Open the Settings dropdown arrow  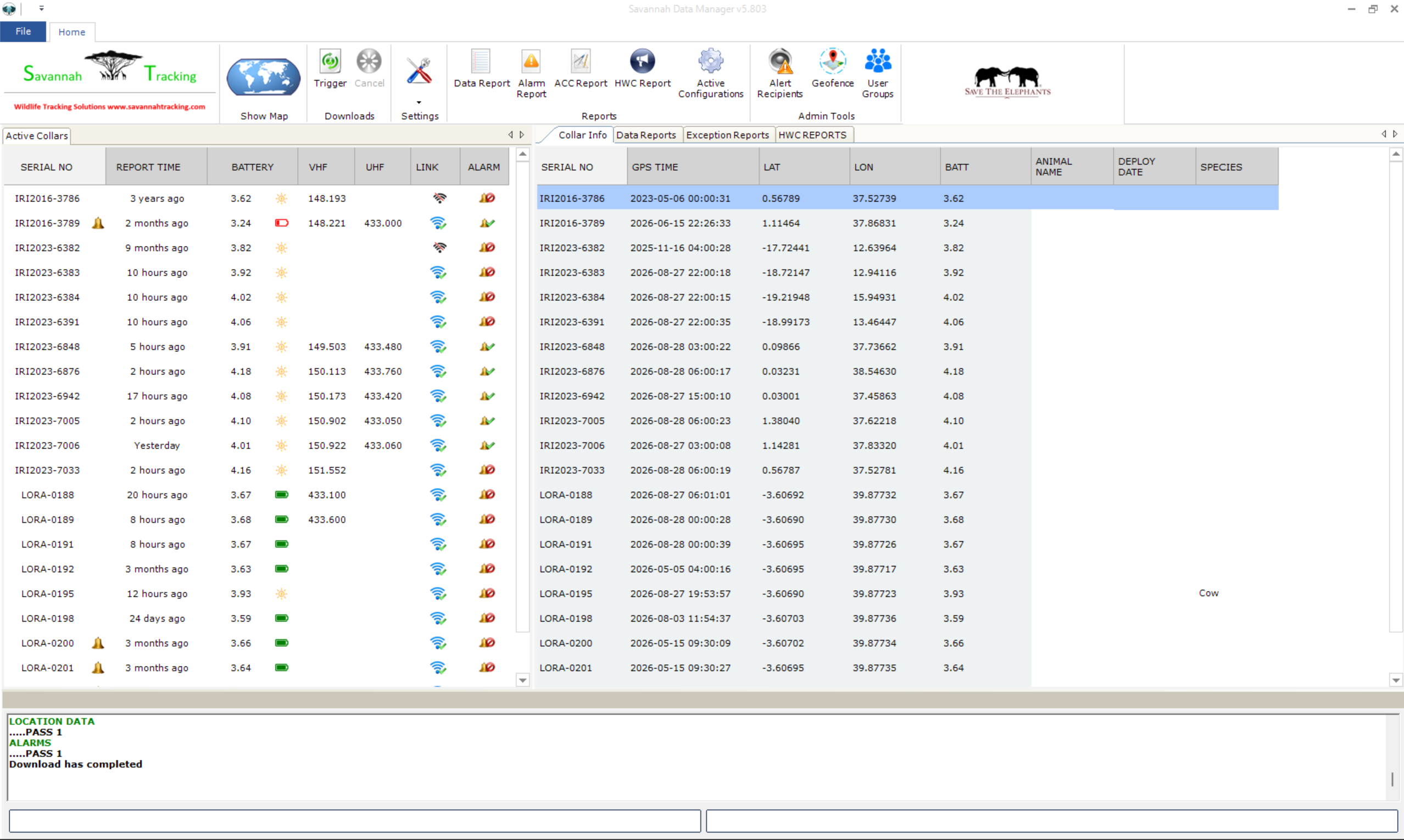point(419,103)
